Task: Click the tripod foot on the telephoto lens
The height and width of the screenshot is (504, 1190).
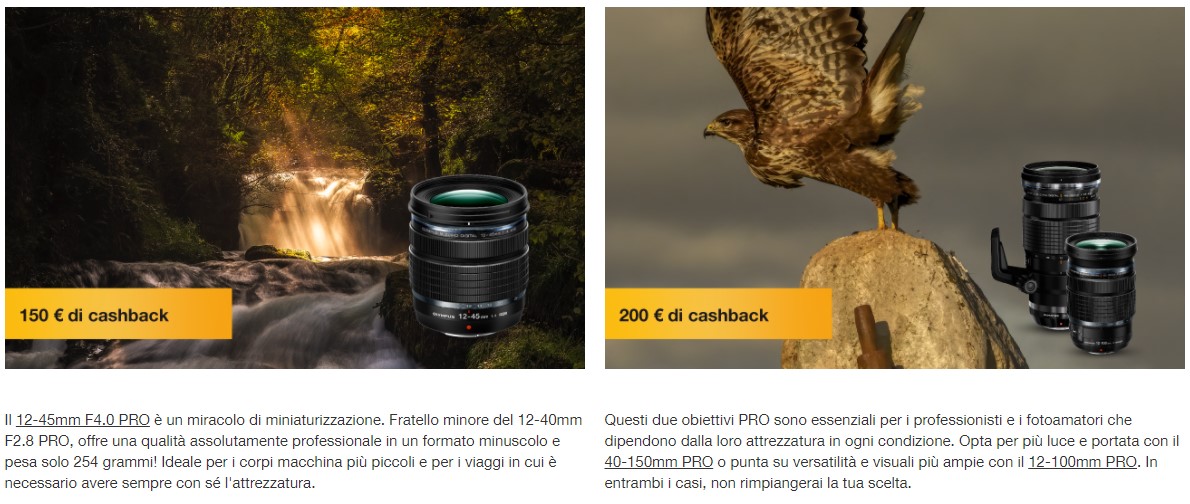Action: [x=1009, y=262]
